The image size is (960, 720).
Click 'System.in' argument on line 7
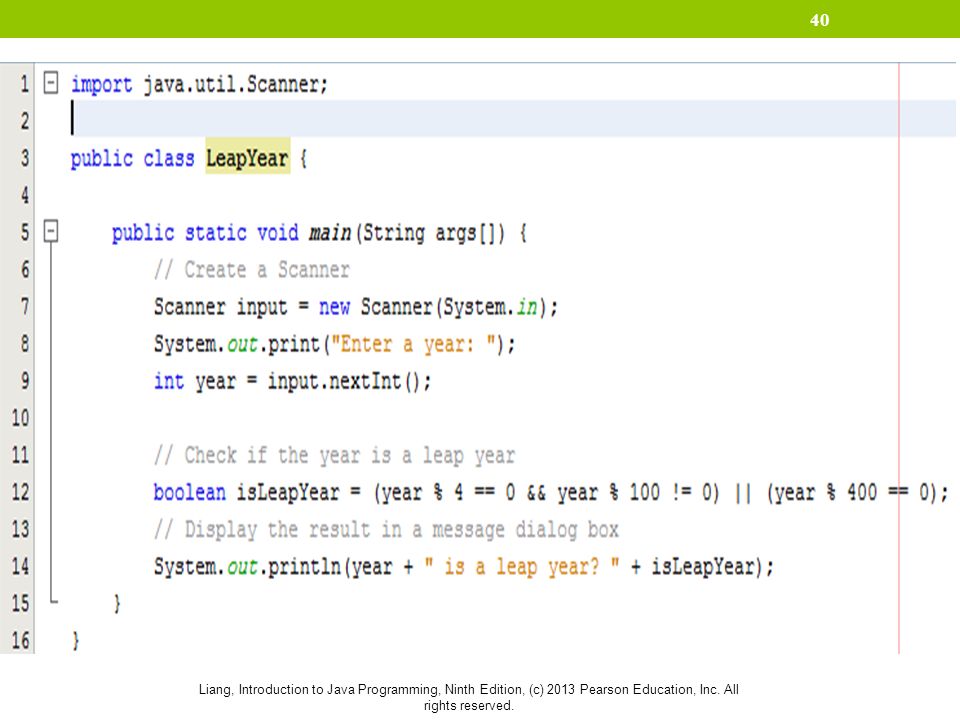pyautogui.click(x=490, y=307)
